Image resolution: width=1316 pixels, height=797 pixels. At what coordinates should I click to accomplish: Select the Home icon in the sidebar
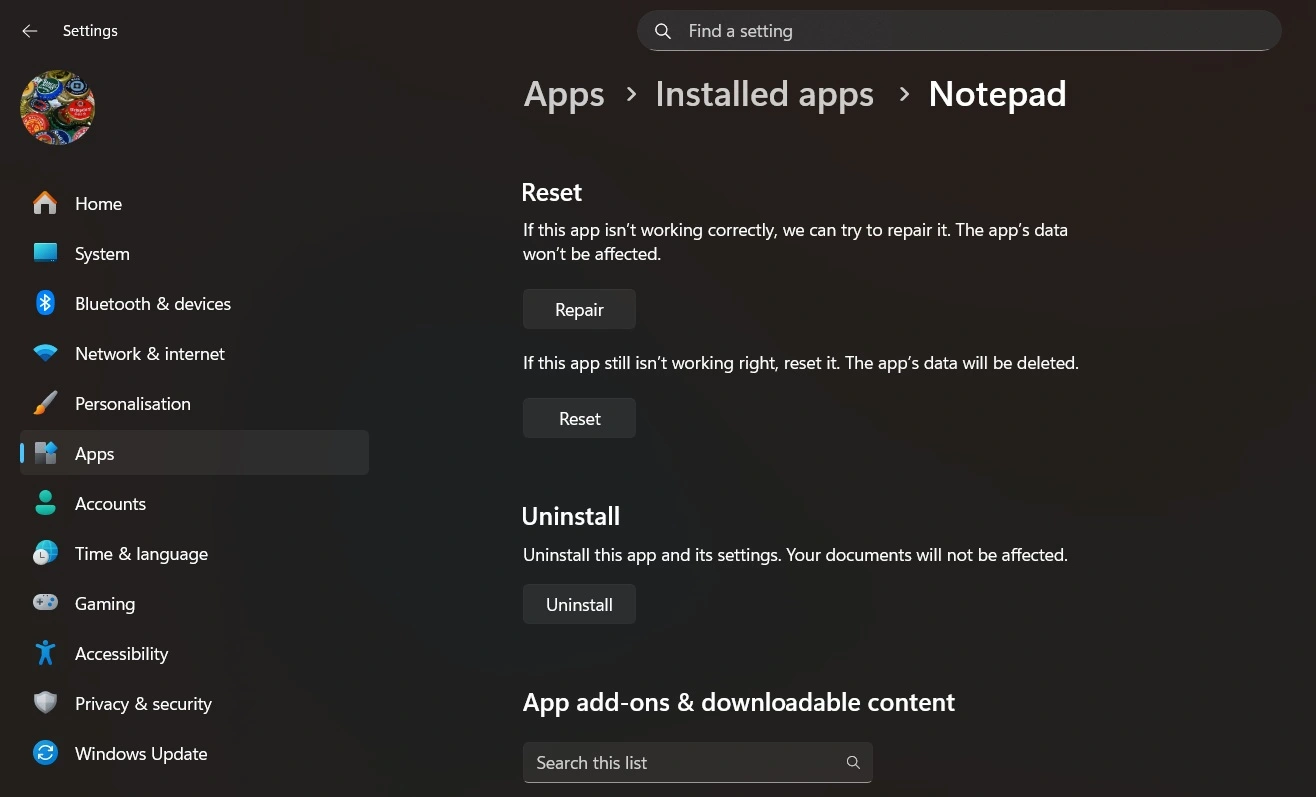point(45,203)
